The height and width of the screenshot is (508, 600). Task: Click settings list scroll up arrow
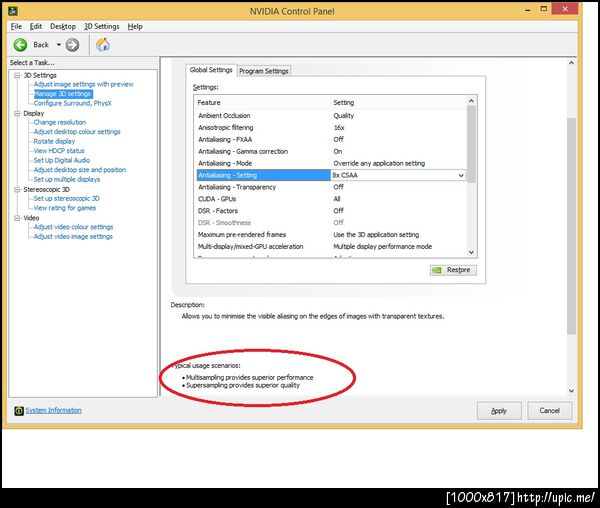point(471,101)
